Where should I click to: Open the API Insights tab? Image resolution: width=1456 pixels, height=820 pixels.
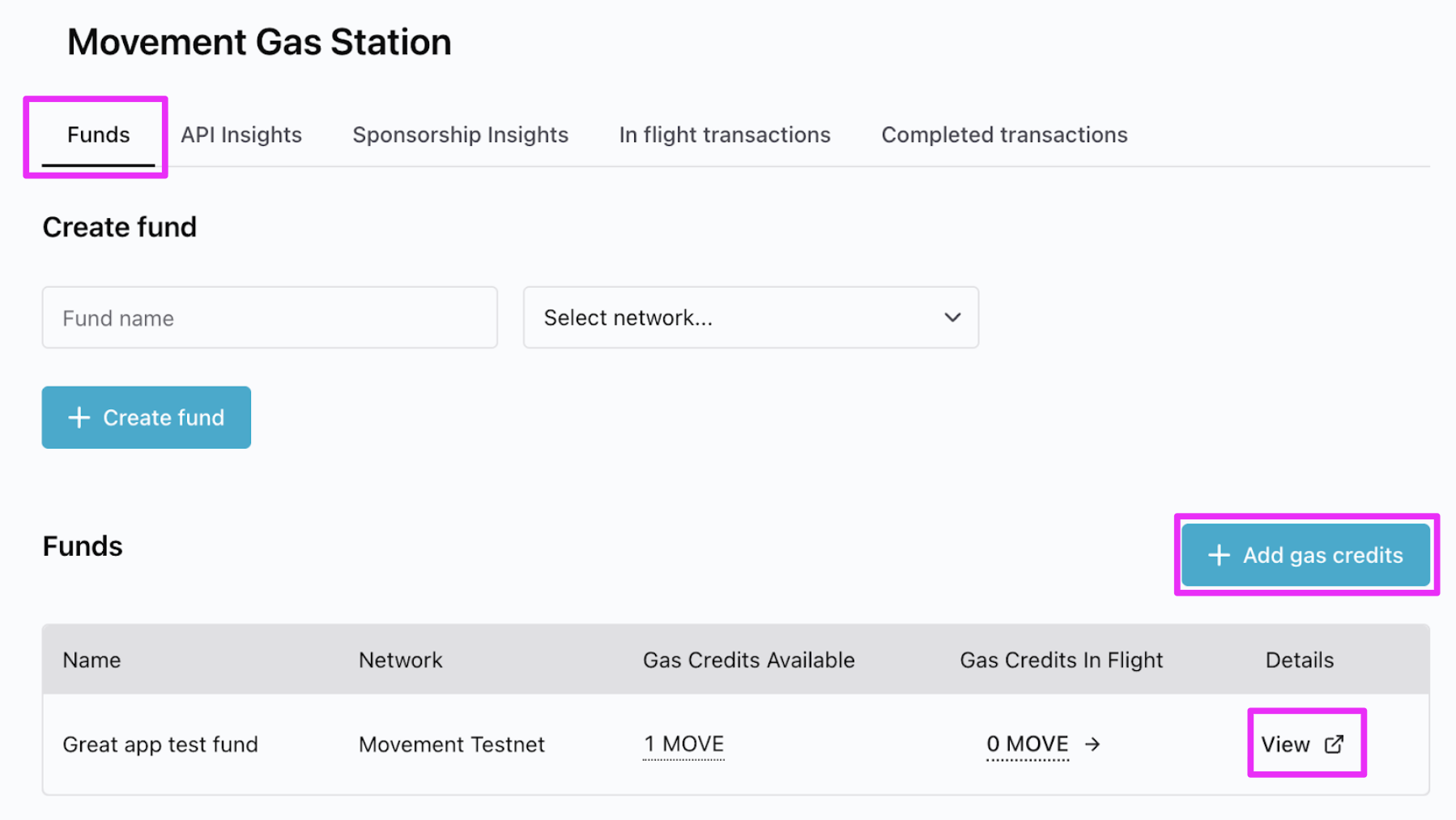[241, 135]
